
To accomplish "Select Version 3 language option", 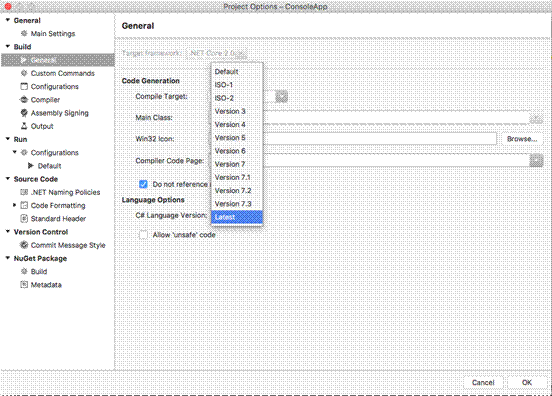I will tap(237, 111).
